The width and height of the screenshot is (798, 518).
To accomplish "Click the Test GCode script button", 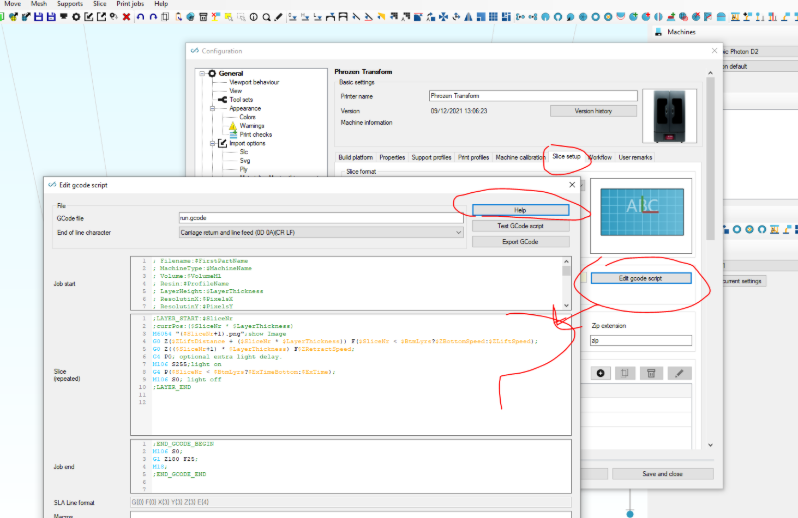I will (520, 226).
